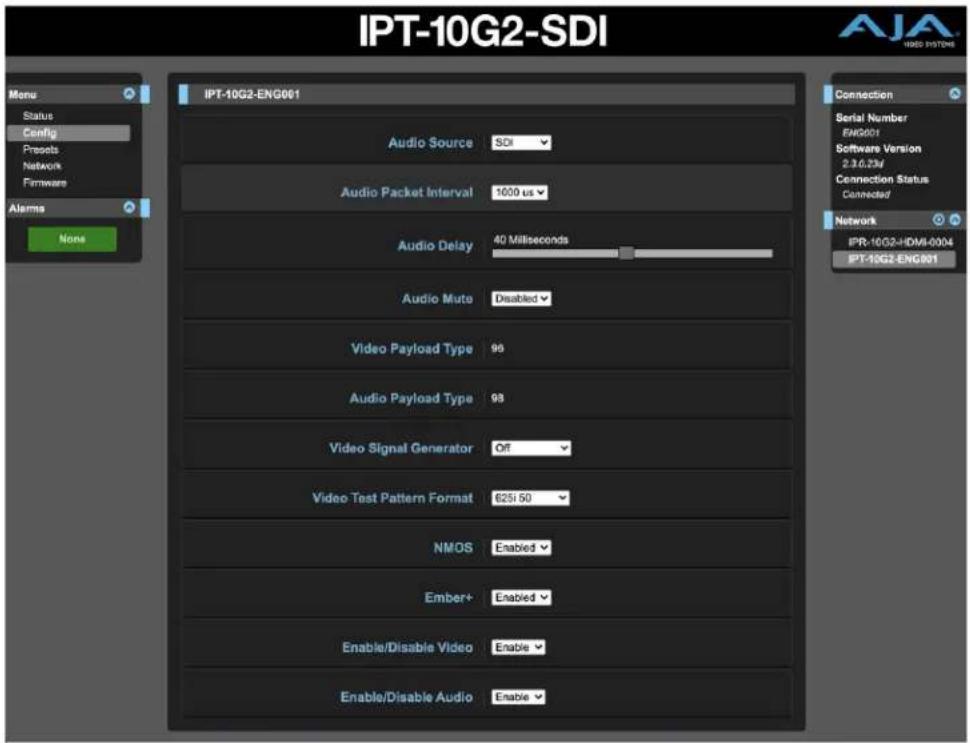The height and width of the screenshot is (743, 970).
Task: Collapse the Connection panel arrow icon
Action: (955, 94)
